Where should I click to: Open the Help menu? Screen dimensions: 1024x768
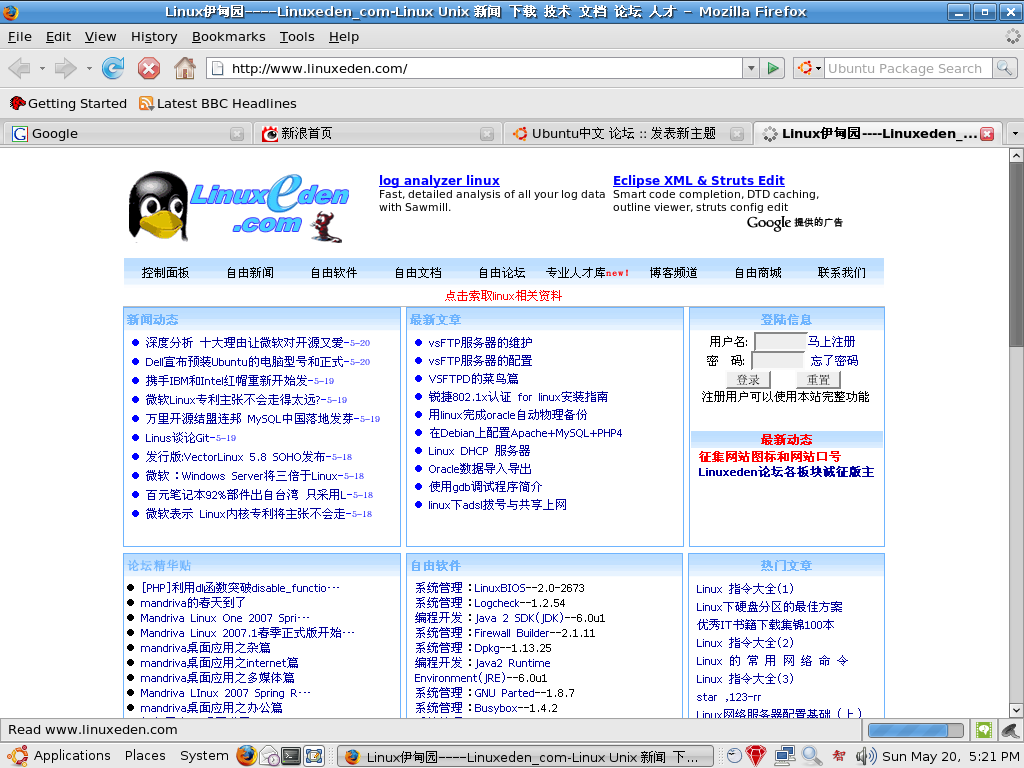[344, 37]
